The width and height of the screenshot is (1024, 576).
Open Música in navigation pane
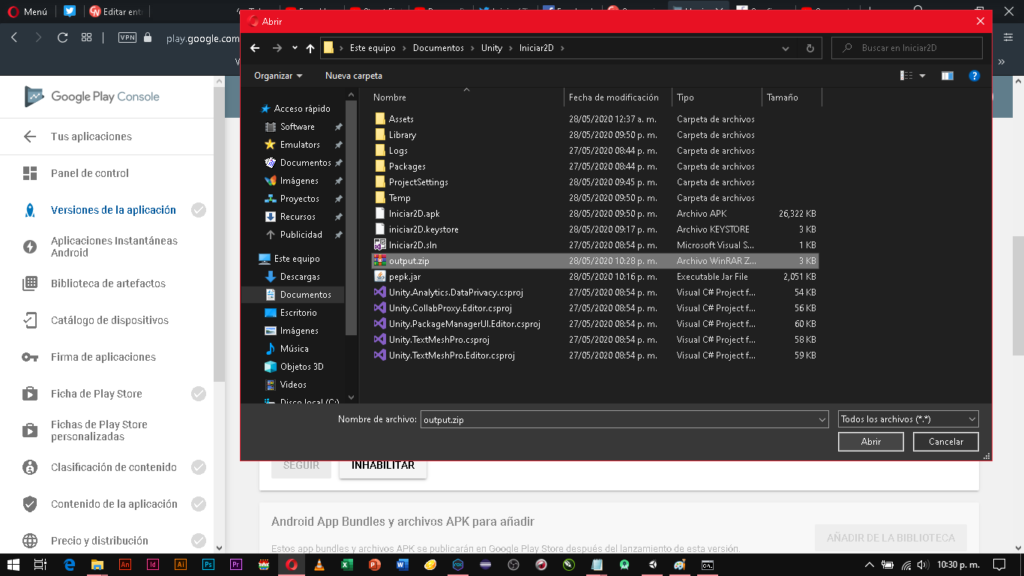pyautogui.click(x=294, y=349)
